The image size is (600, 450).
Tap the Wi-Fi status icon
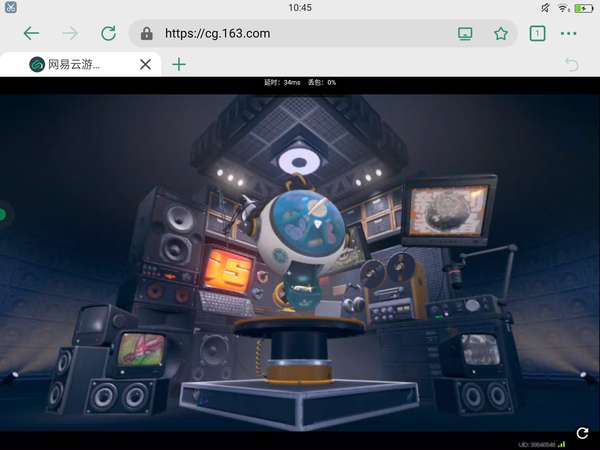point(563,8)
